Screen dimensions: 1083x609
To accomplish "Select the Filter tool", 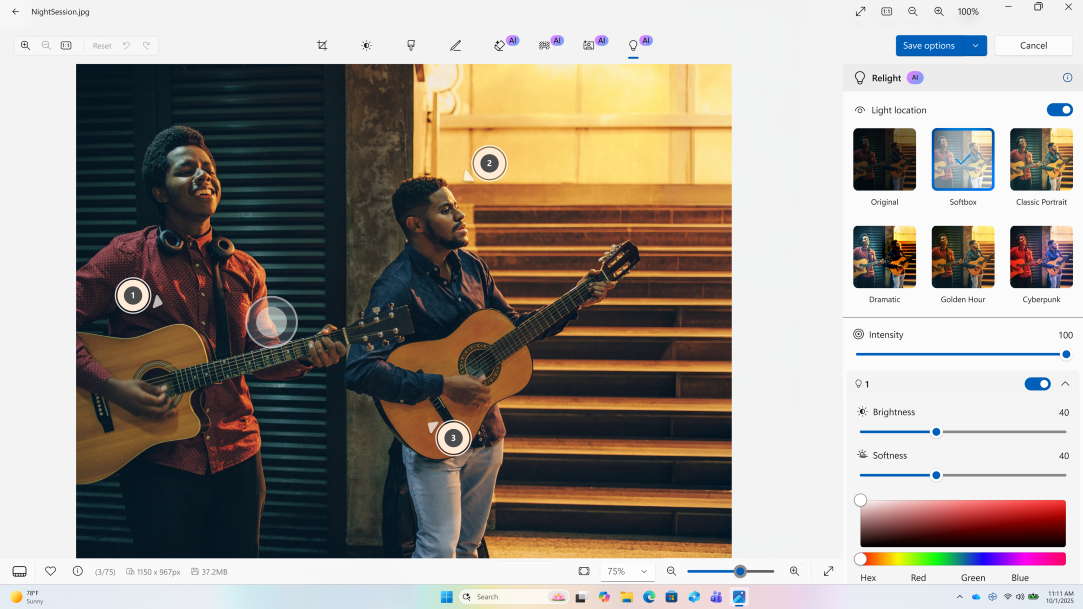I will tap(410, 45).
